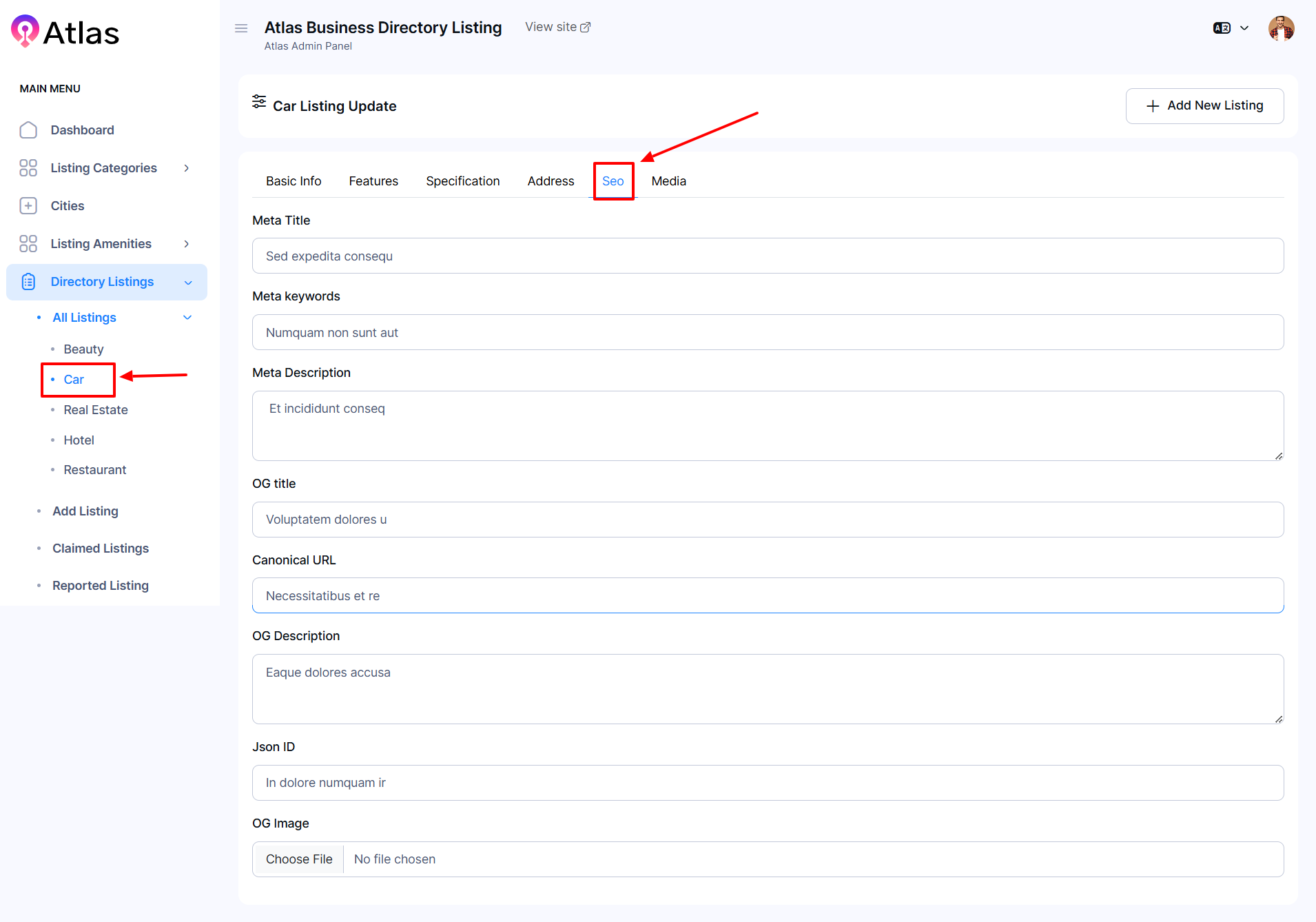
Task: Click the Directory Listings clipboard icon
Action: (28, 282)
